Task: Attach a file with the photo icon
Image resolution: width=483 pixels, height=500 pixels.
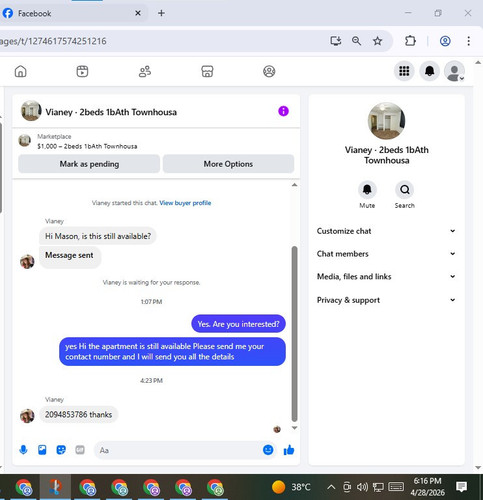Action: coord(42,450)
